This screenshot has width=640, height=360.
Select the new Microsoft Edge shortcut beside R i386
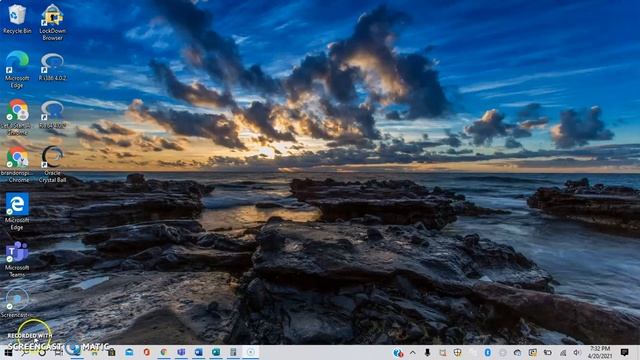17,69
